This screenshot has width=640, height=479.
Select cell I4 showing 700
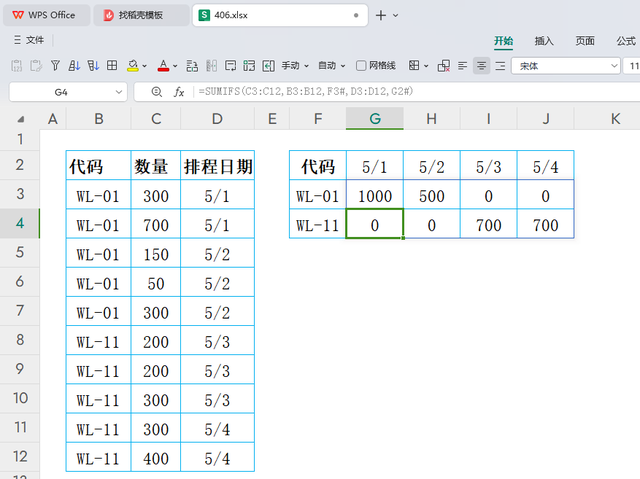[488, 225]
